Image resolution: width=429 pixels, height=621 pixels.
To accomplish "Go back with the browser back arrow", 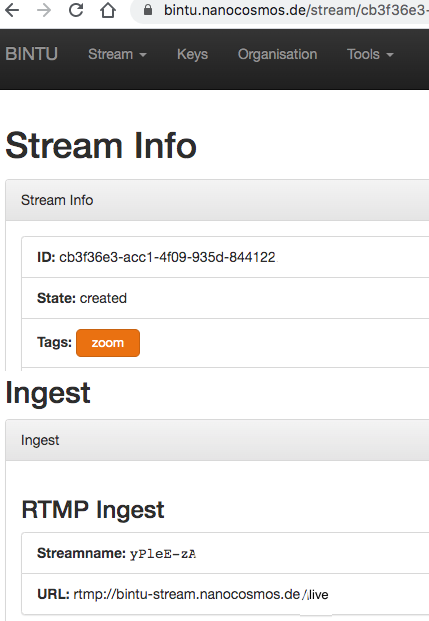I will [12, 10].
